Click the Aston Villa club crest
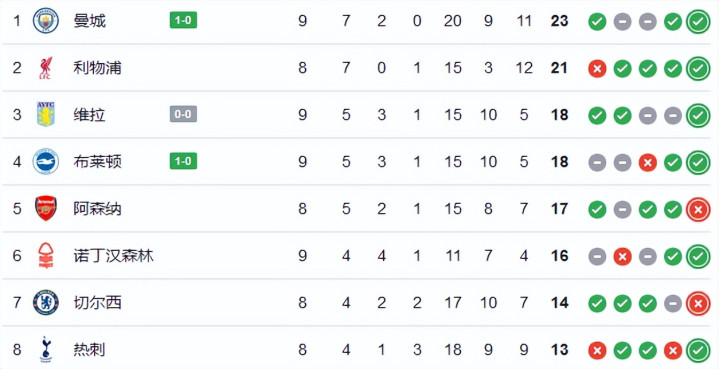 coord(46,115)
